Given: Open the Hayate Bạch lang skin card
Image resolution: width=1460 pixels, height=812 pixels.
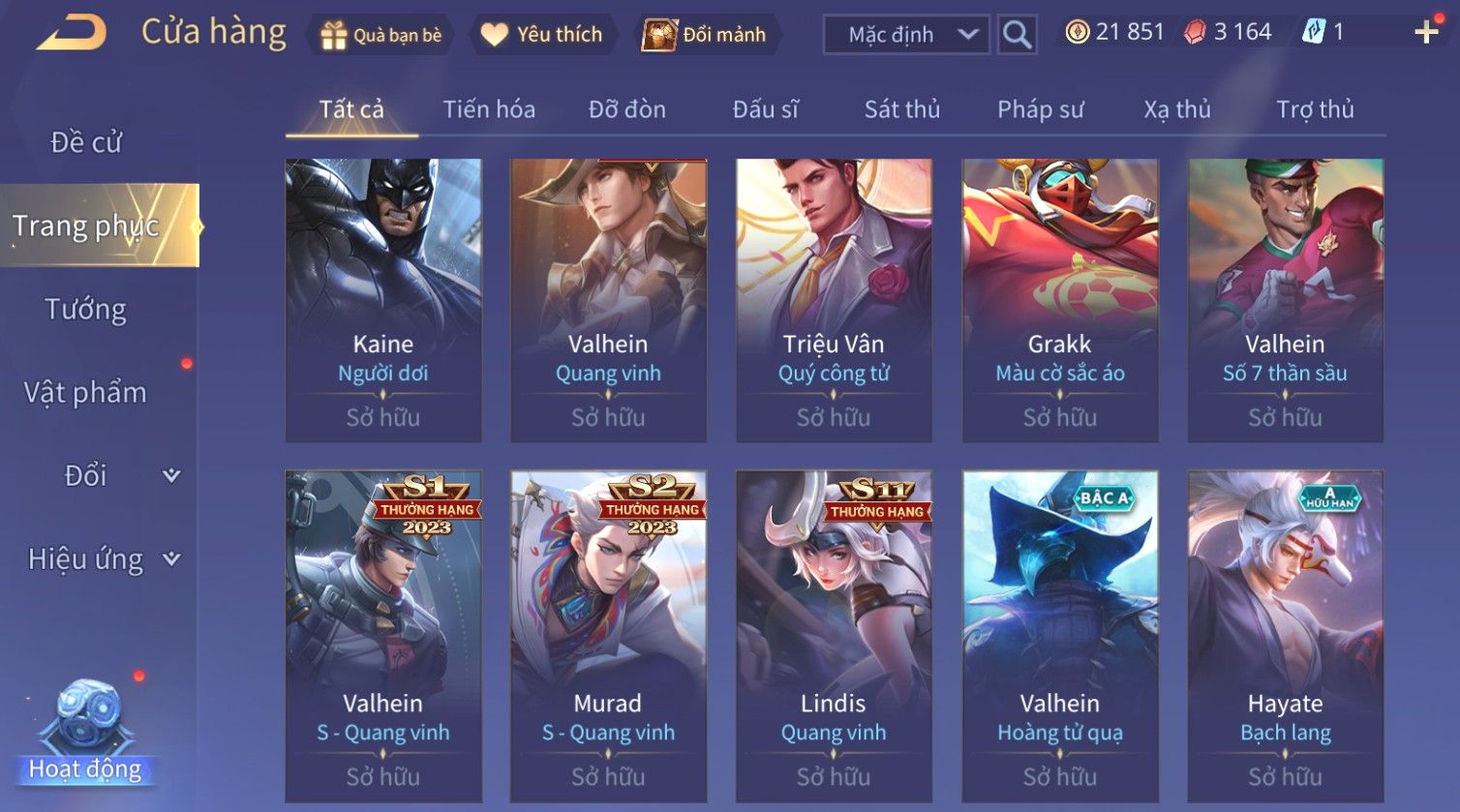Looking at the screenshot, I should point(1286,636).
